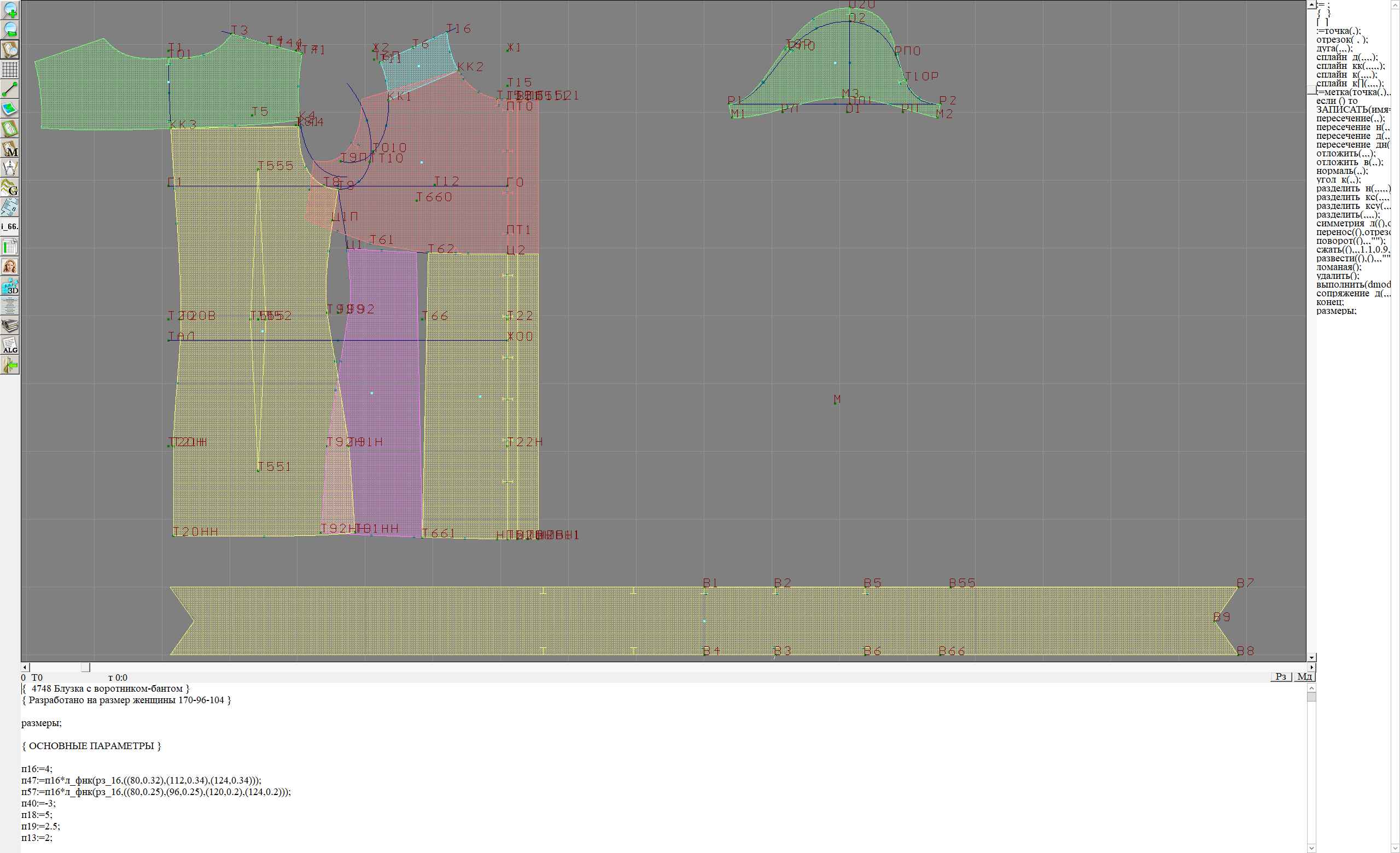Open the ALG algorithm icon

coord(10,345)
